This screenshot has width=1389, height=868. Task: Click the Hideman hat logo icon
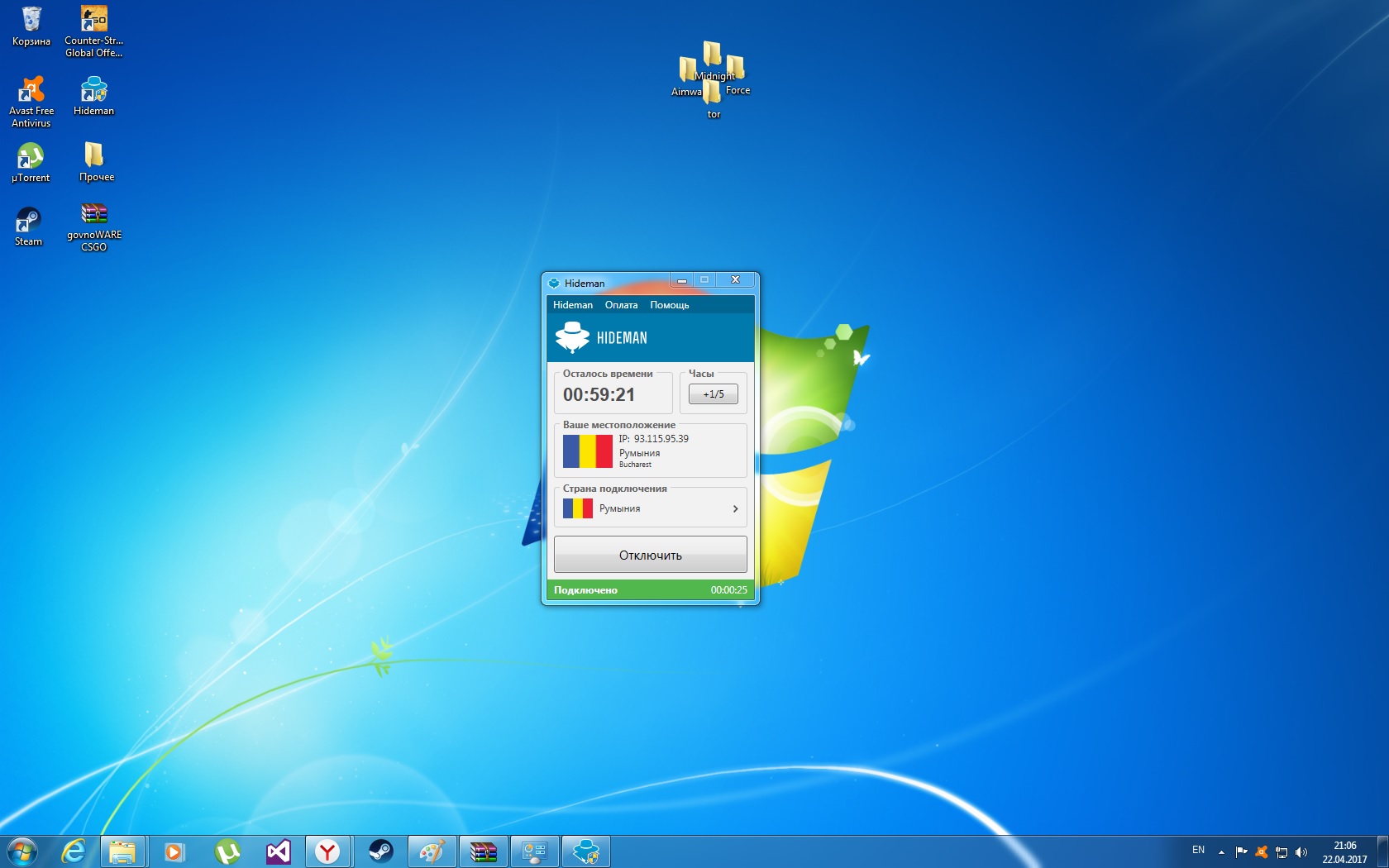tap(572, 337)
